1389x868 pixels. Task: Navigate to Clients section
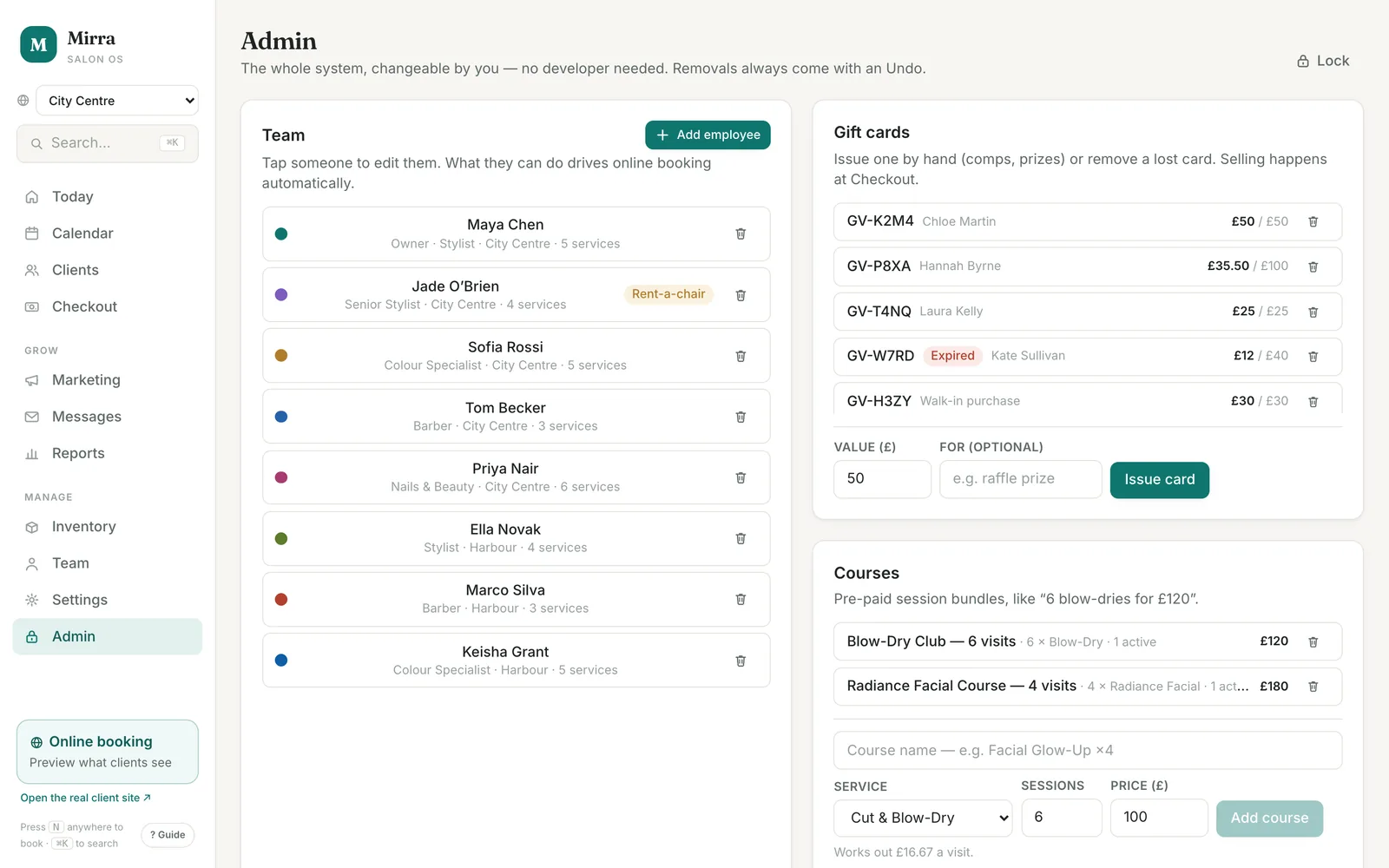click(x=108, y=270)
